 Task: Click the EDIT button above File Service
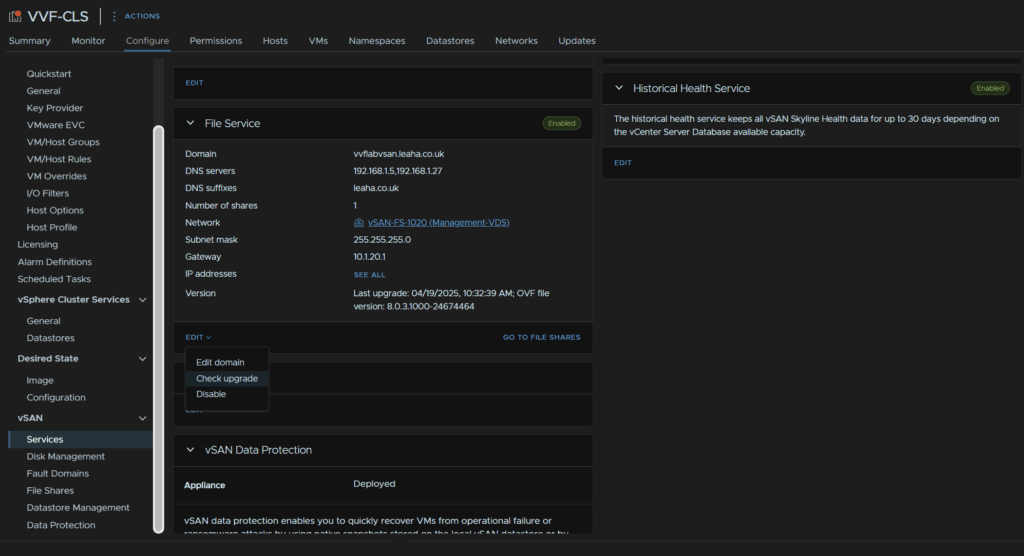click(x=194, y=83)
